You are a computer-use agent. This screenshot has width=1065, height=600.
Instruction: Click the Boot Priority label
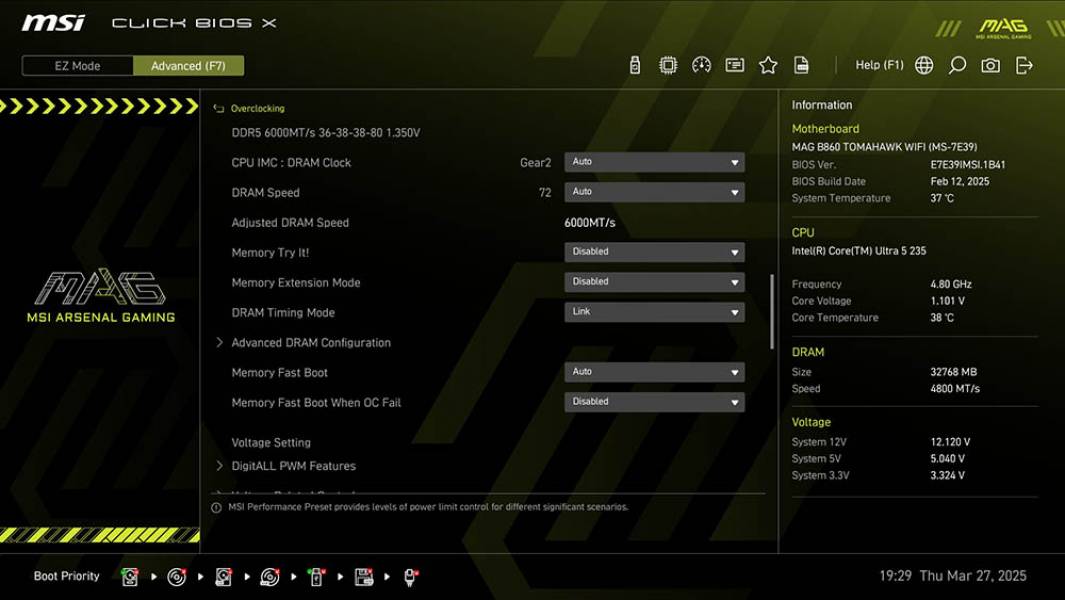click(x=67, y=576)
